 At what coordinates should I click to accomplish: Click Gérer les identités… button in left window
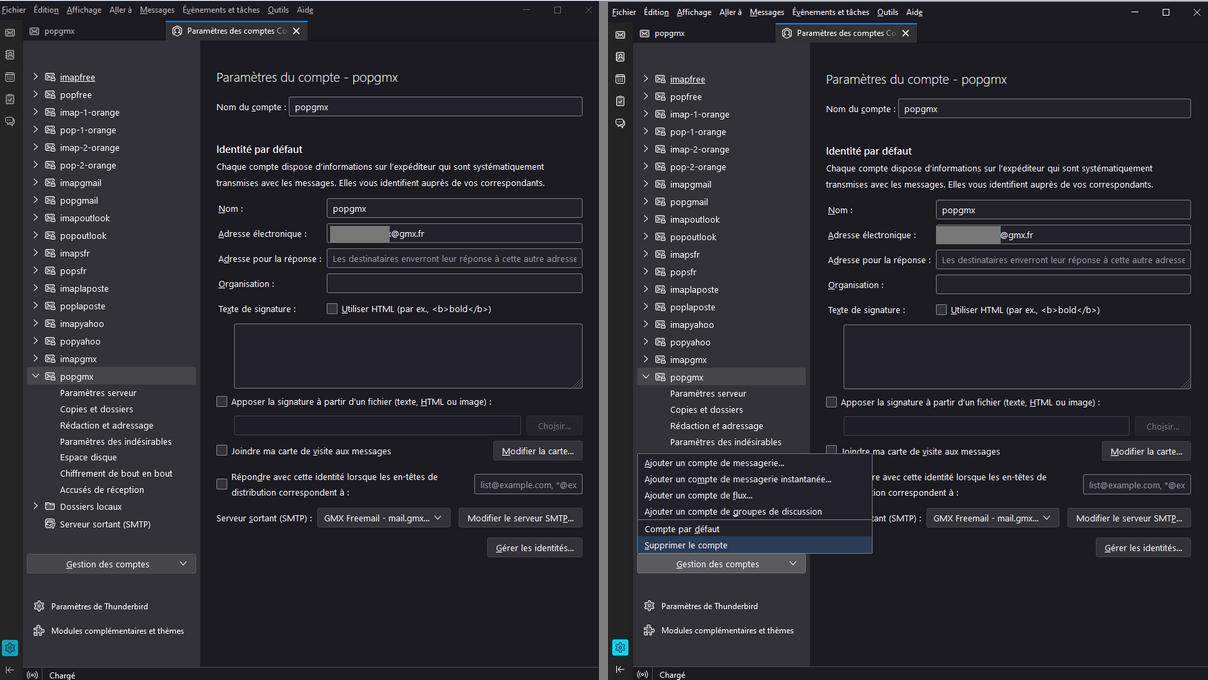[535, 548]
